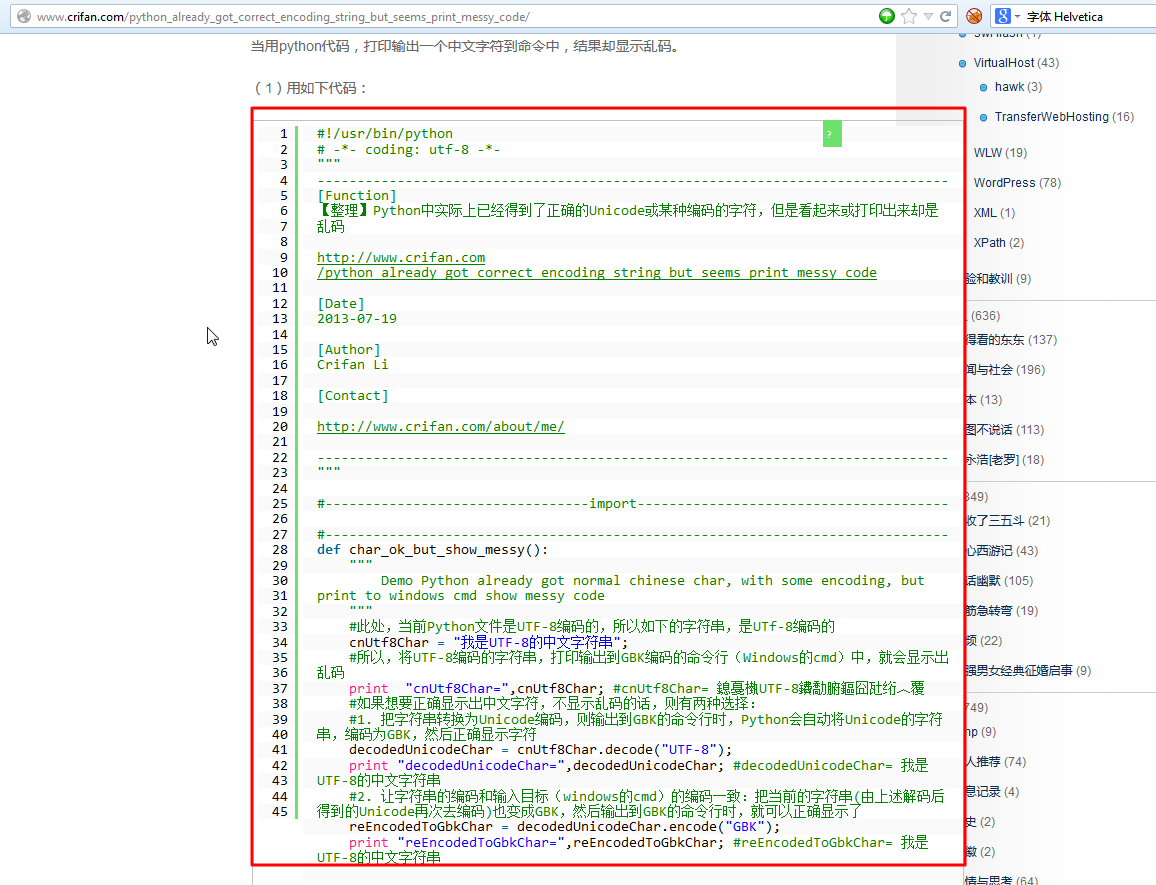Image resolution: width=1156 pixels, height=885 pixels.
Task: Click the reEncodedToGbkChar encode("GBK") line
Action: coord(564,827)
